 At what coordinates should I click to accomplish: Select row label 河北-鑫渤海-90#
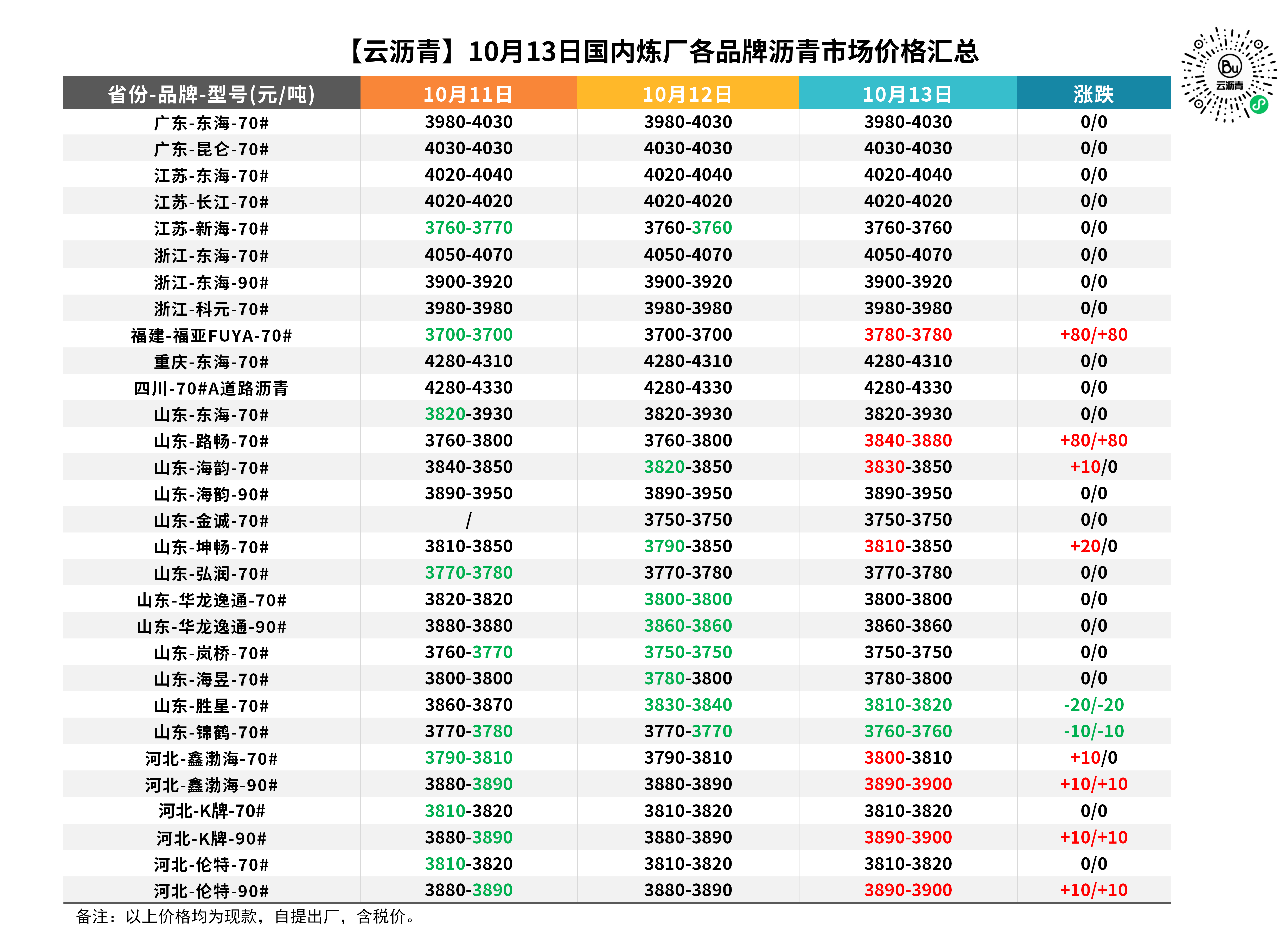[x=211, y=785]
